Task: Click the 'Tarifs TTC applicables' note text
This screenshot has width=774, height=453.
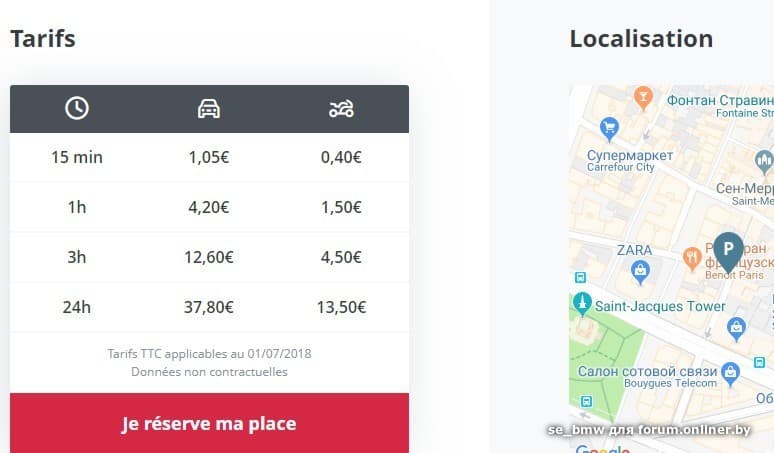Action: click(x=209, y=354)
